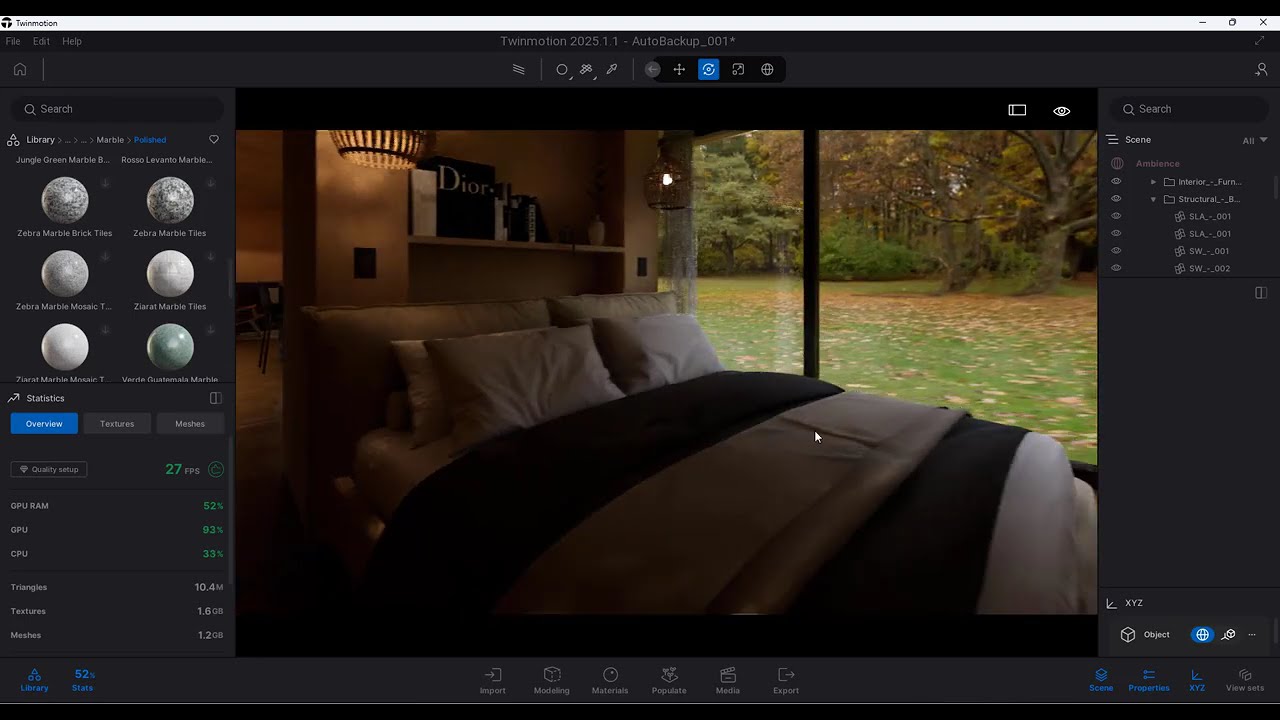Viewport: 1280px width, 720px height.
Task: Go to the Home screen icon
Action: click(x=20, y=69)
